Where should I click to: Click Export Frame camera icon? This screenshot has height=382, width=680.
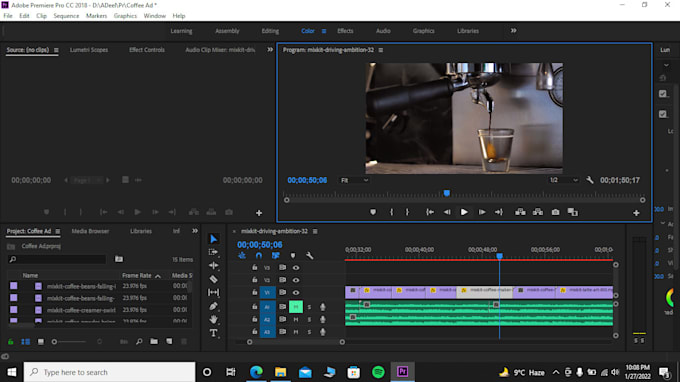[x=555, y=212]
